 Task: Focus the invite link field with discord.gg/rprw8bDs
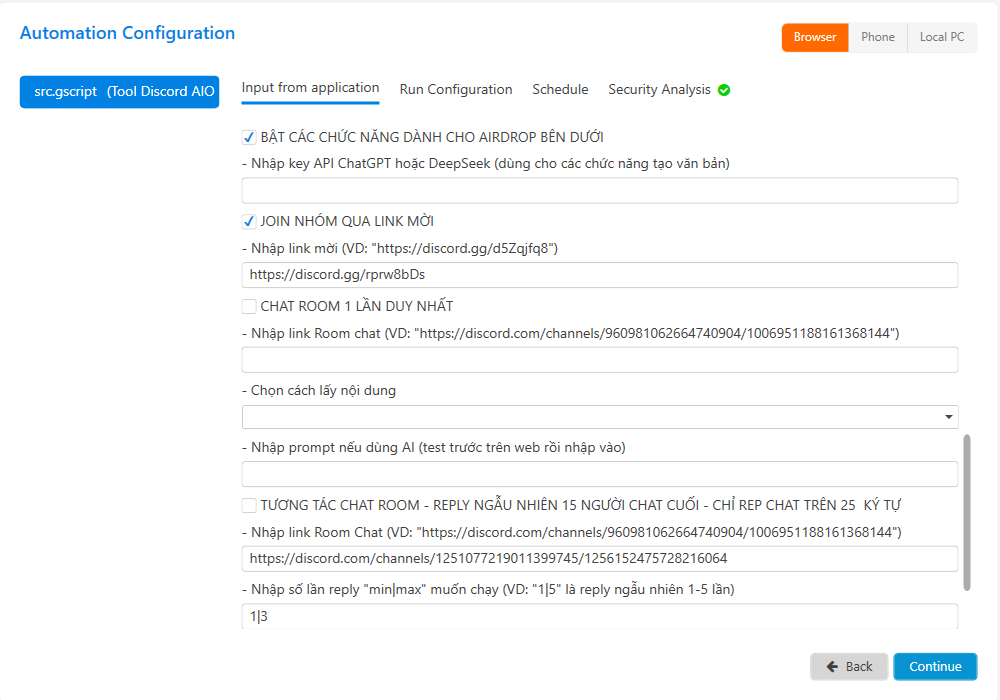[x=600, y=275]
